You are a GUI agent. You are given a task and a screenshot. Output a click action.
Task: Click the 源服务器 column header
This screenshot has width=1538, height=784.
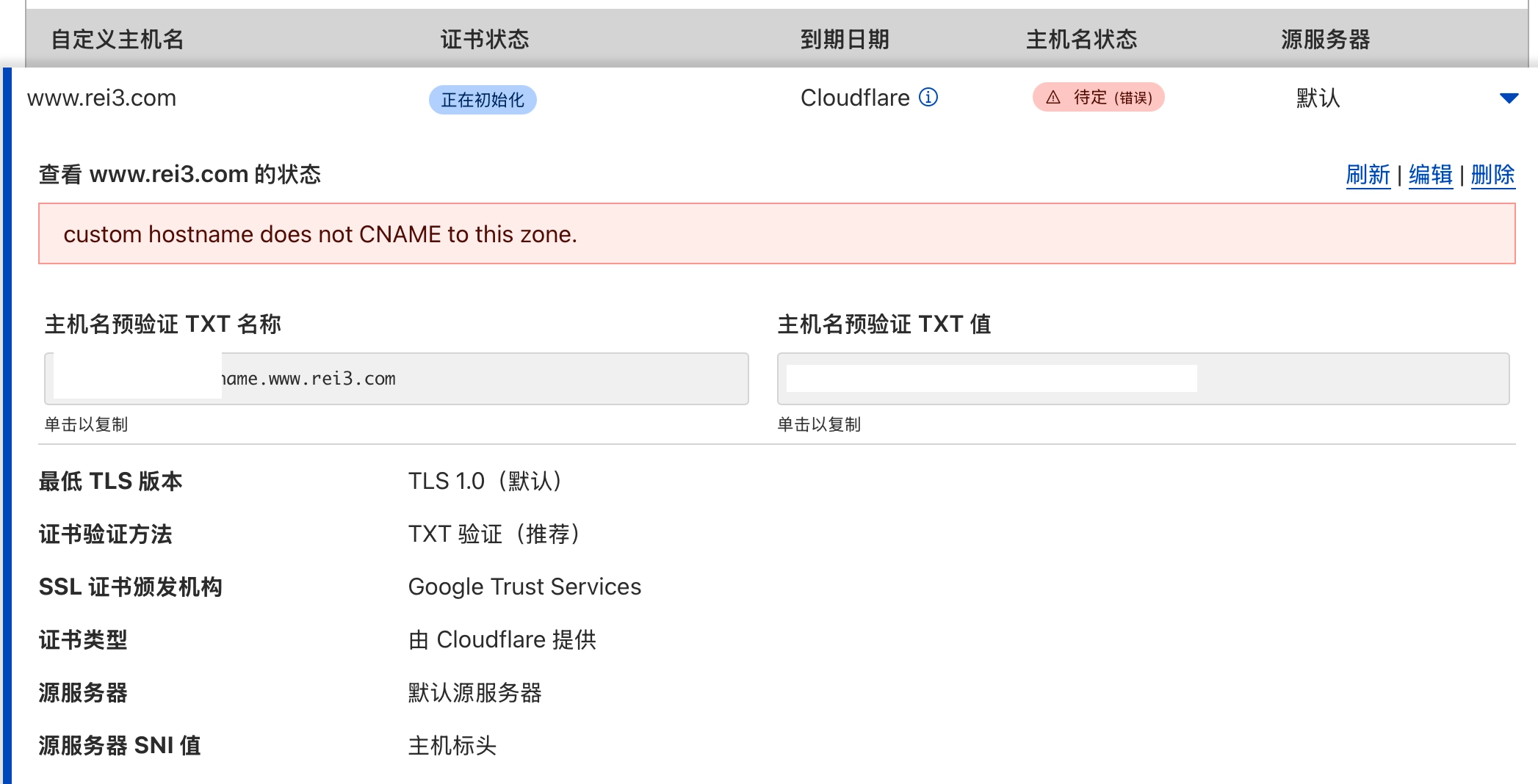click(x=1325, y=40)
